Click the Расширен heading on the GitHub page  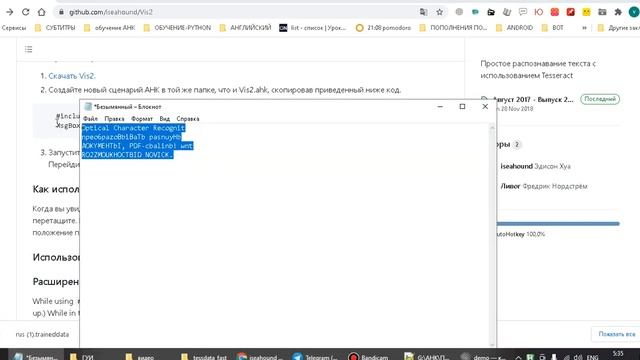click(x=56, y=282)
